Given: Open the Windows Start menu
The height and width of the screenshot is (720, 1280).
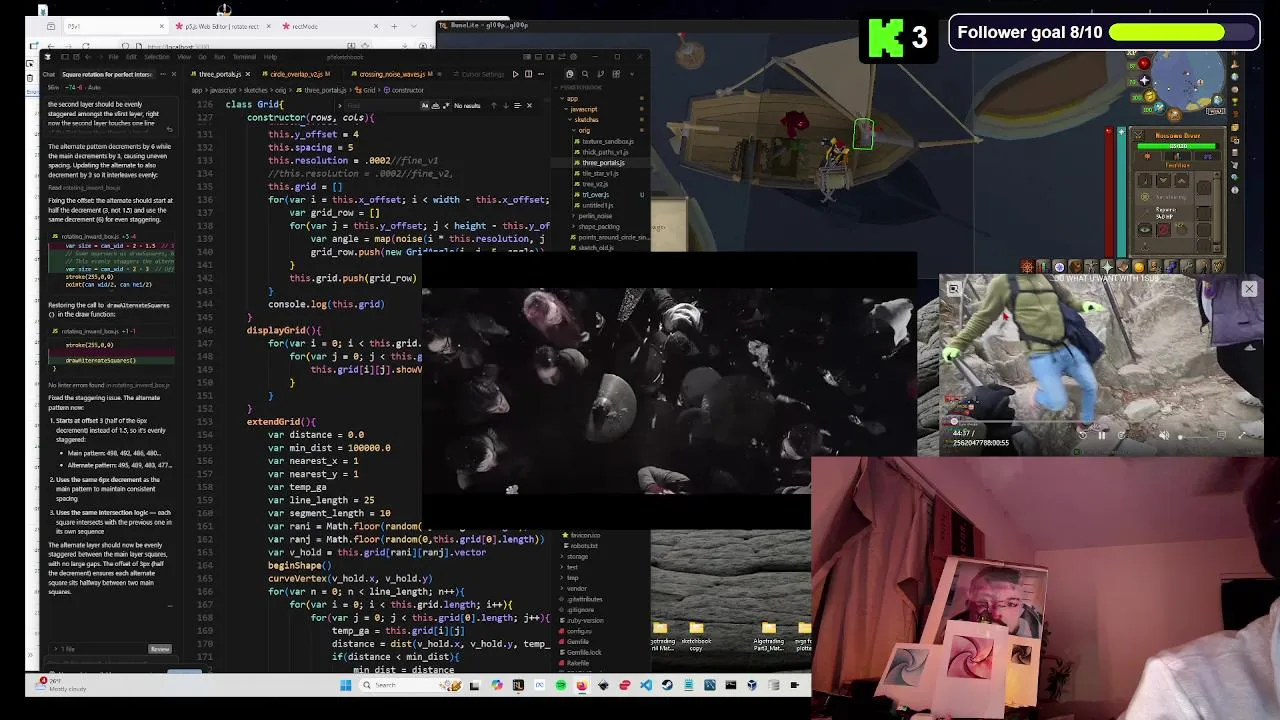Looking at the screenshot, I should (x=346, y=685).
